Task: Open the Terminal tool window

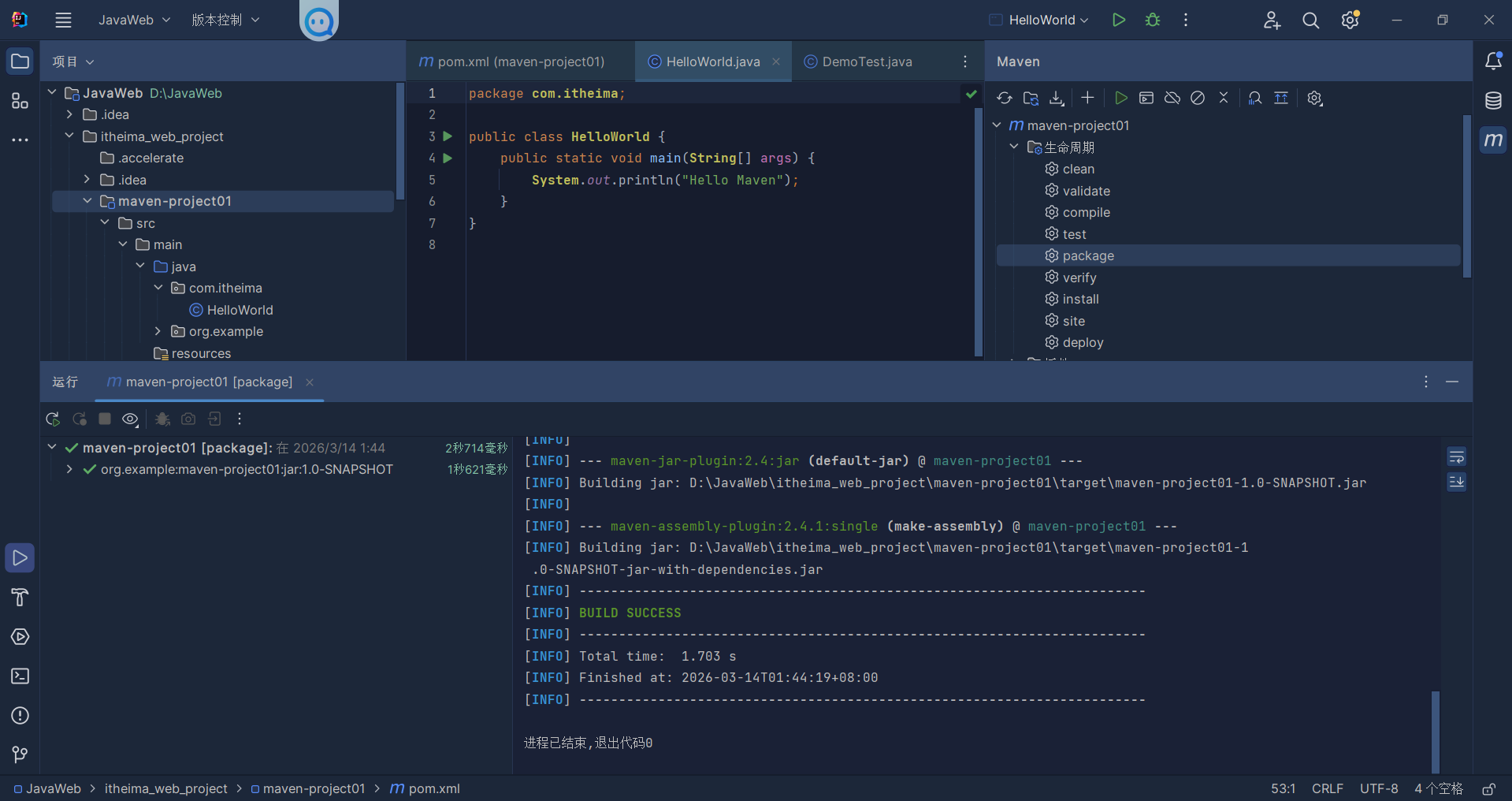Action: point(20,676)
